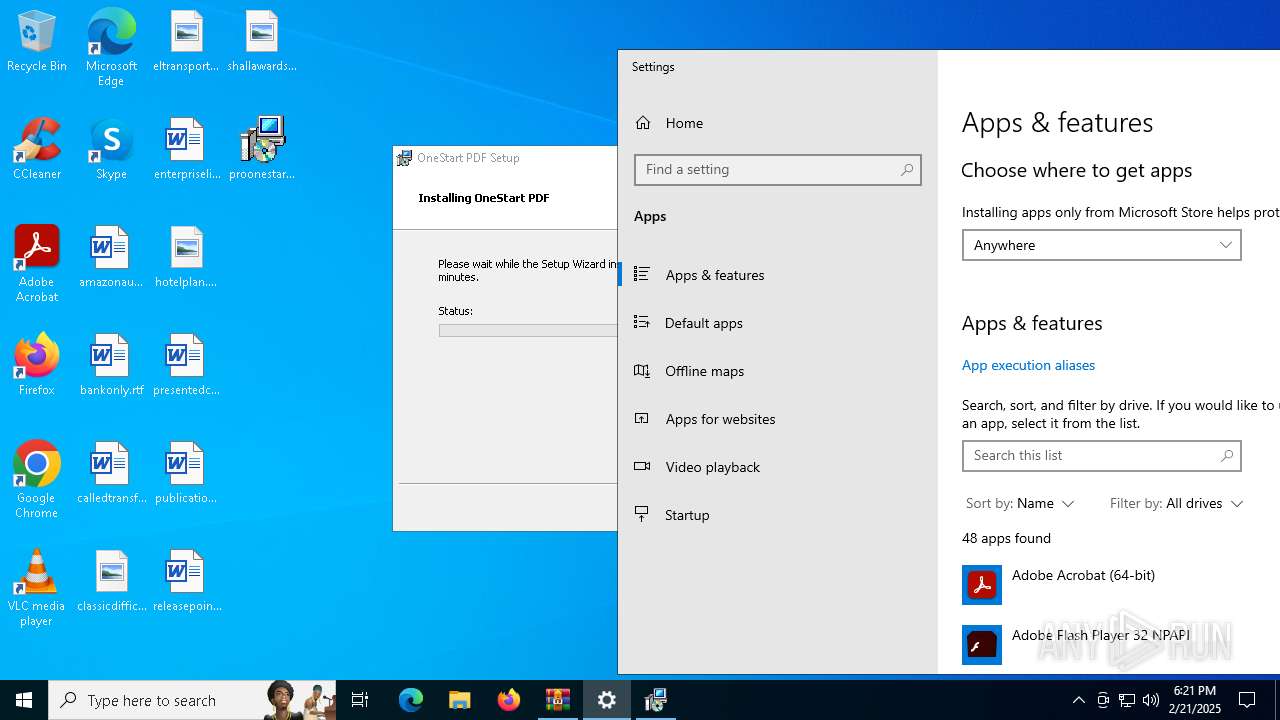Select proonestar installer icon on desktop

tap(261, 149)
